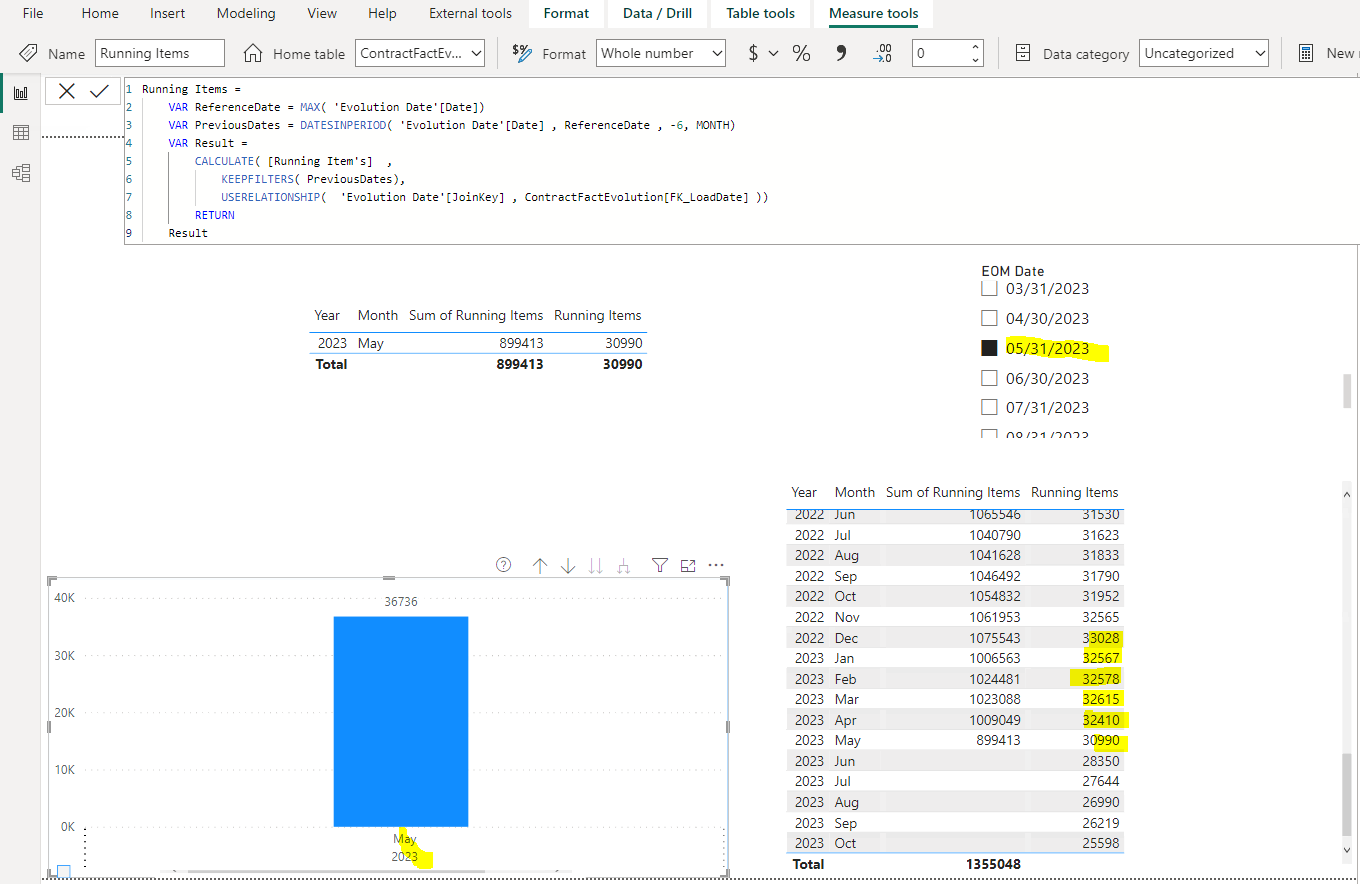The width and height of the screenshot is (1360, 884).
Task: Open the Home table dropdown
Action: (420, 53)
